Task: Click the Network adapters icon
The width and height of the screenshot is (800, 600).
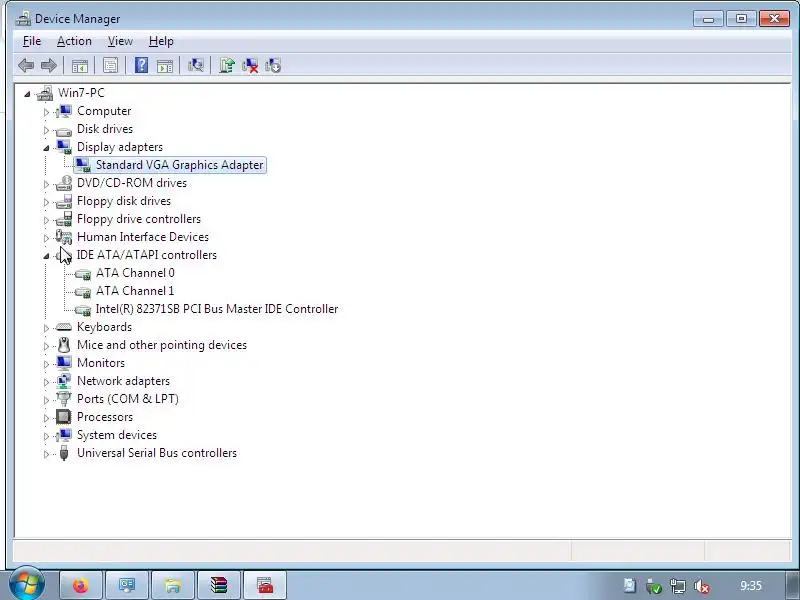Action: coord(64,381)
